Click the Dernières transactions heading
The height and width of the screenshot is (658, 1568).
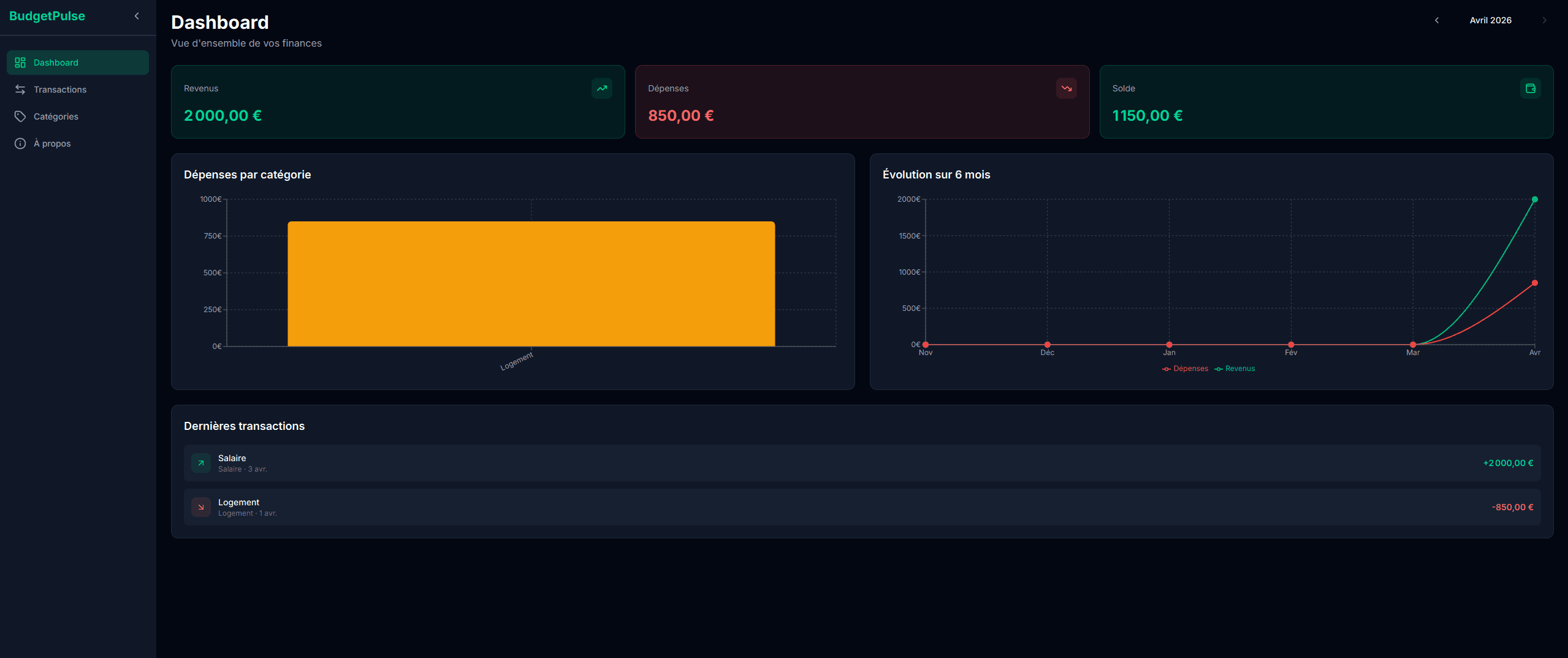(x=244, y=426)
